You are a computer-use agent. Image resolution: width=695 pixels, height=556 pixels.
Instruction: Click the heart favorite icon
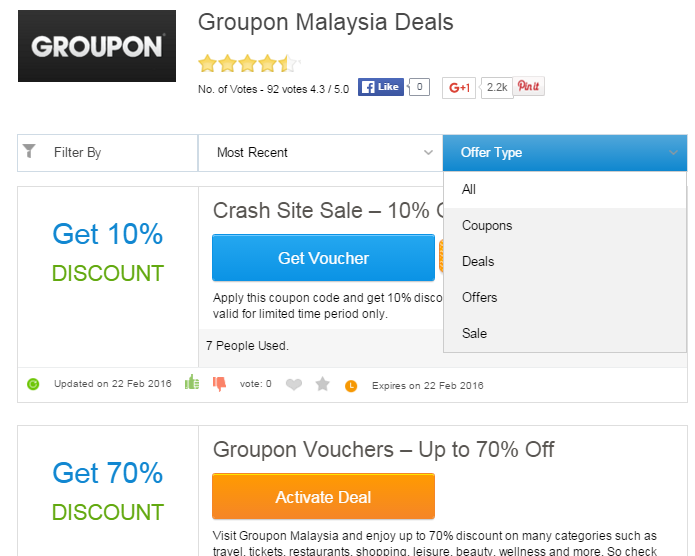pos(294,384)
